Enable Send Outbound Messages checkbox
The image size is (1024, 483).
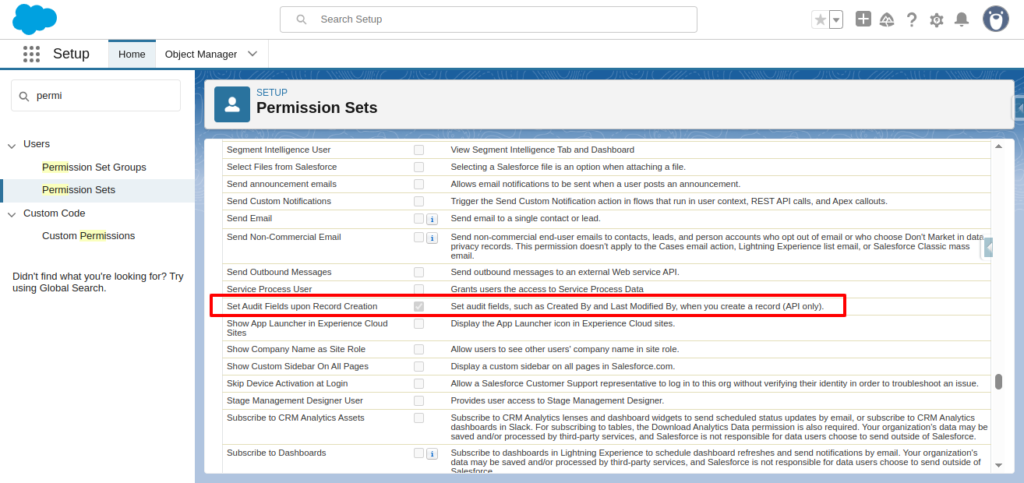[x=419, y=272]
